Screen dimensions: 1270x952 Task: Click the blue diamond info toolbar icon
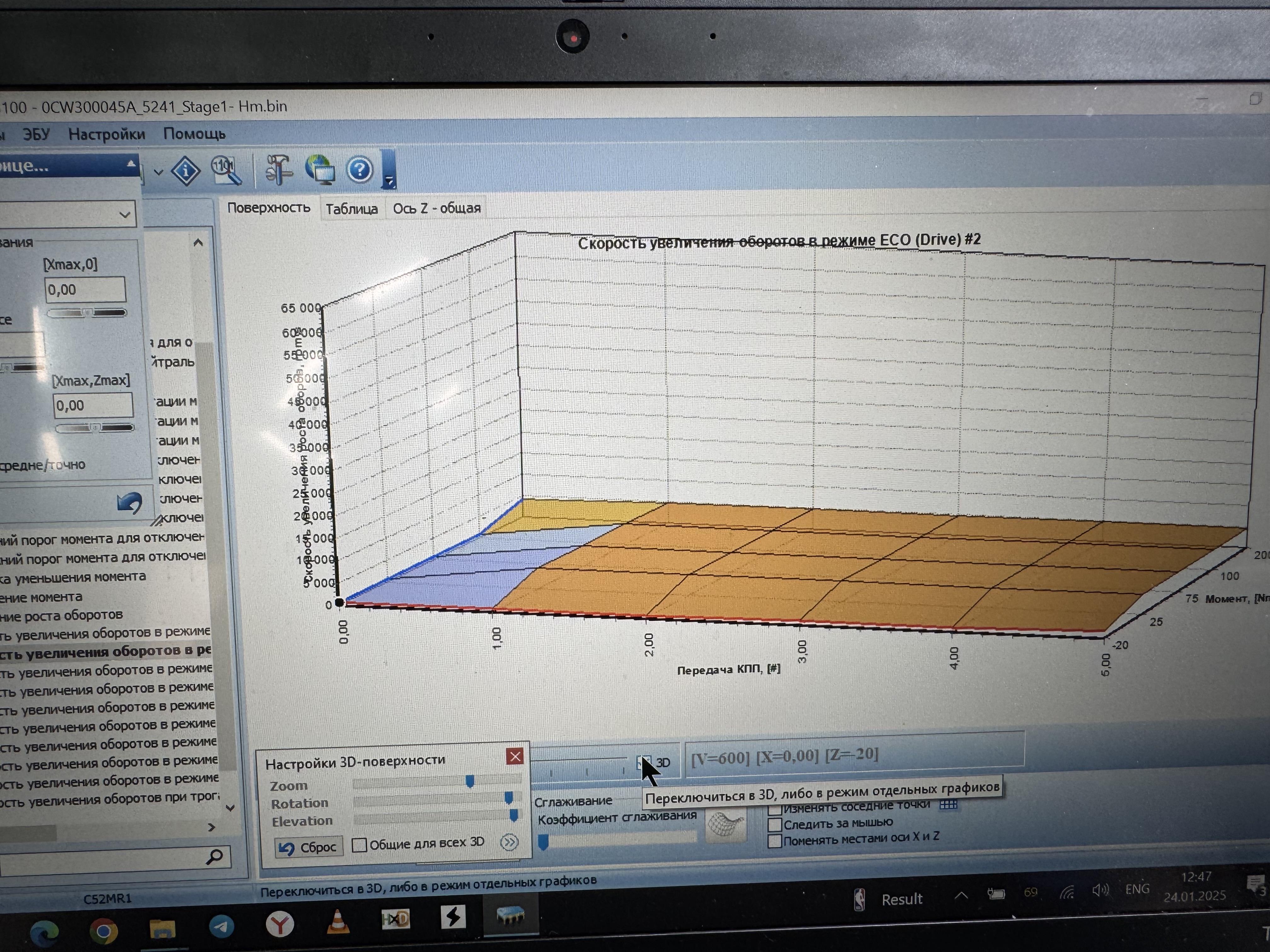pyautogui.click(x=186, y=170)
